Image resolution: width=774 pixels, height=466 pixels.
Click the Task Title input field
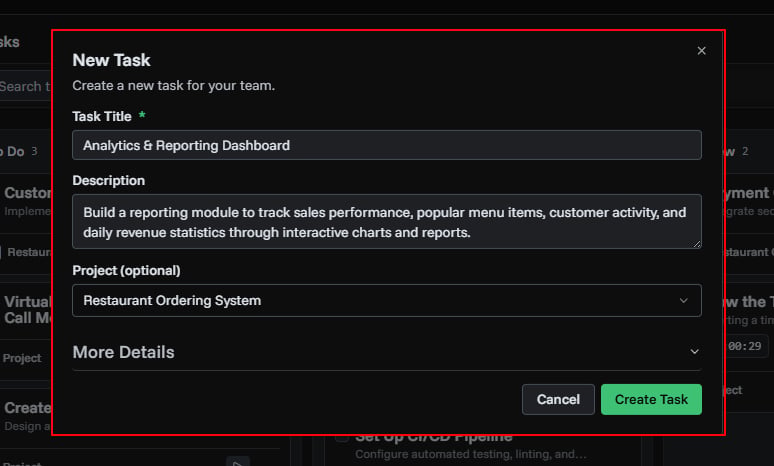click(x=387, y=145)
